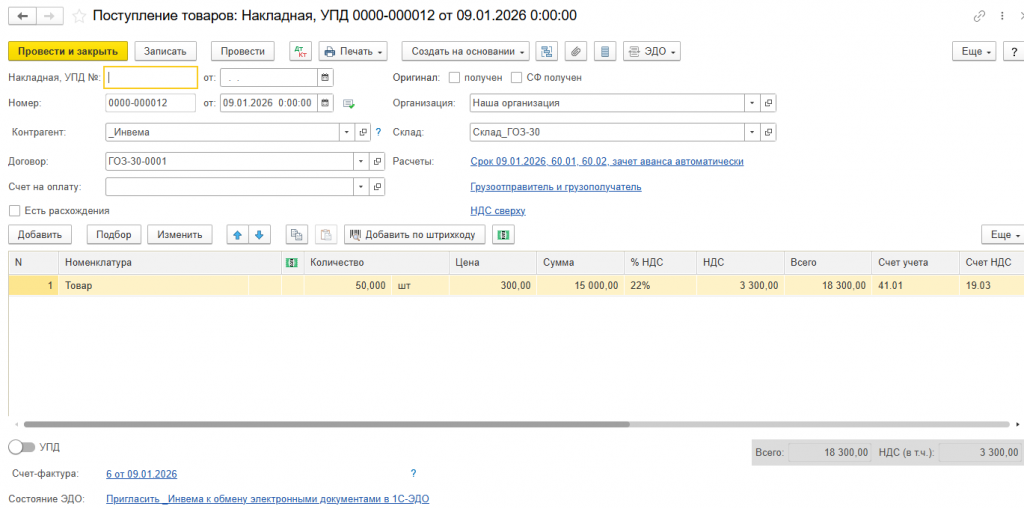Add document to favorites with star icon

(x=79, y=16)
